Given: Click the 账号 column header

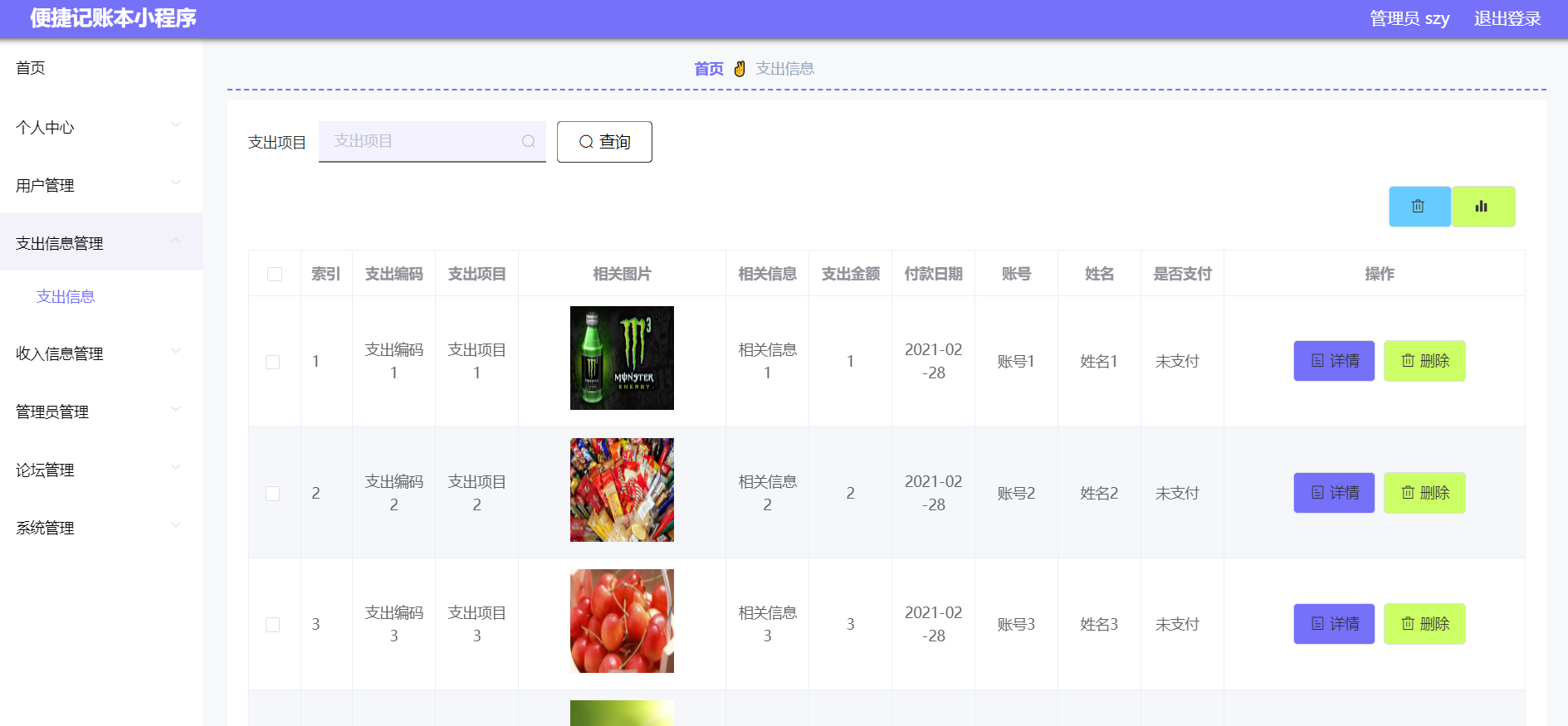Looking at the screenshot, I should (x=1017, y=274).
